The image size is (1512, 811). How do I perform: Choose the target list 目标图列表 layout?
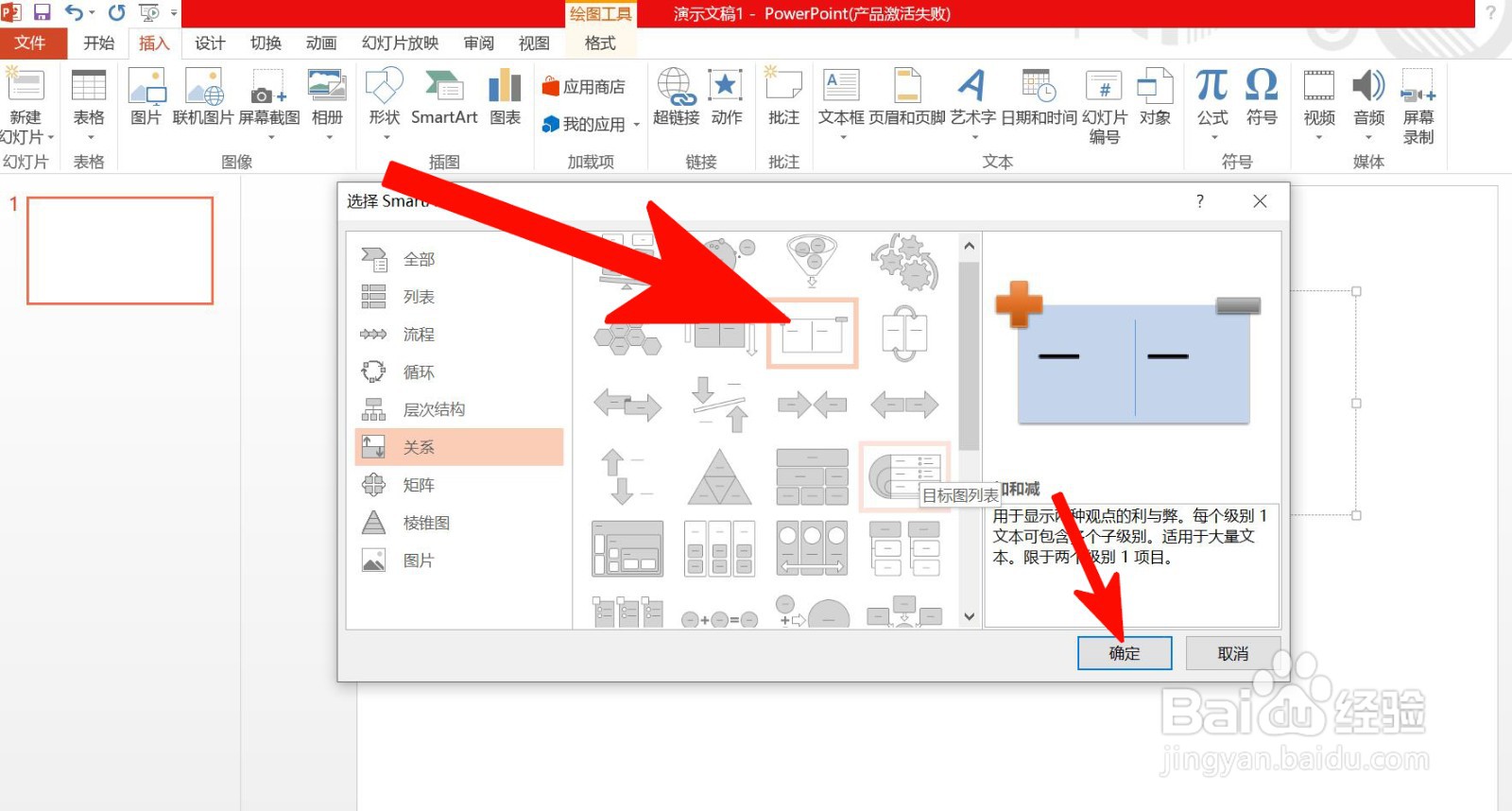[904, 476]
